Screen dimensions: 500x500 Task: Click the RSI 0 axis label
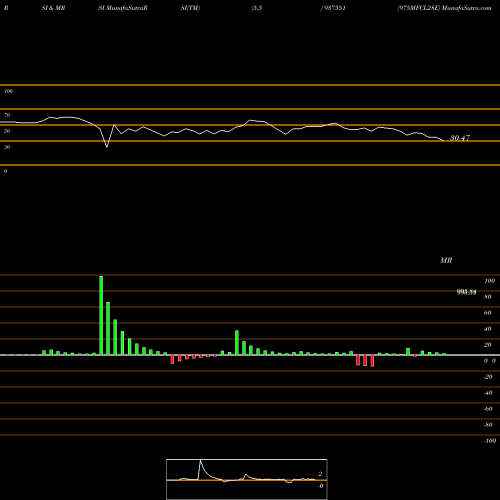point(5,171)
